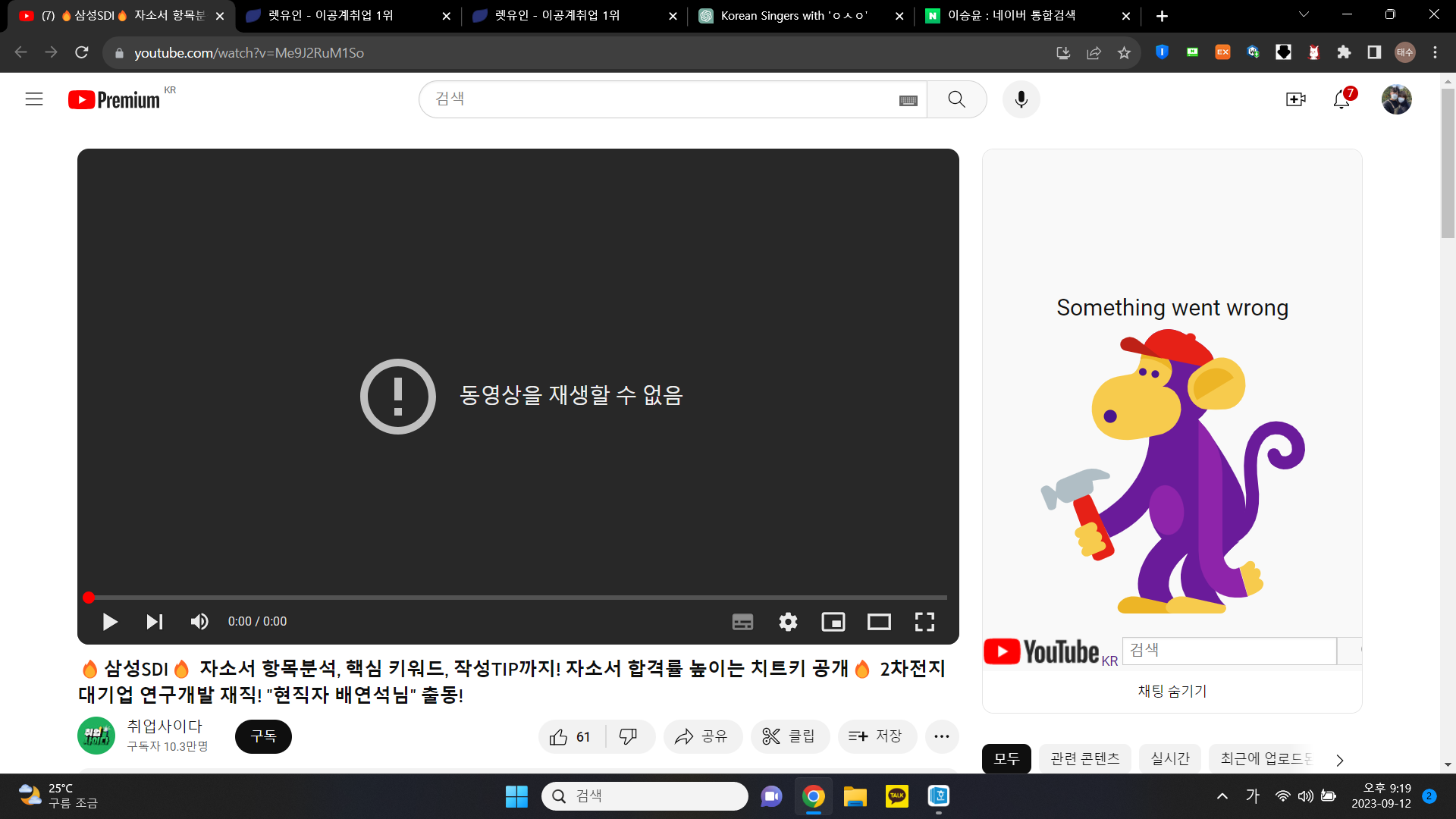This screenshot has width=1456, height=819.
Task: Expand the browser tab search dropdown arrow
Action: click(1304, 15)
